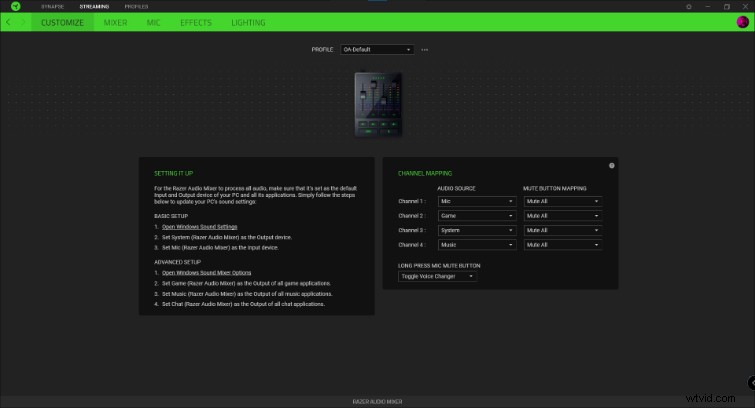Click the Razer Audio Mixer device image
The image size is (755, 408).
378,104
